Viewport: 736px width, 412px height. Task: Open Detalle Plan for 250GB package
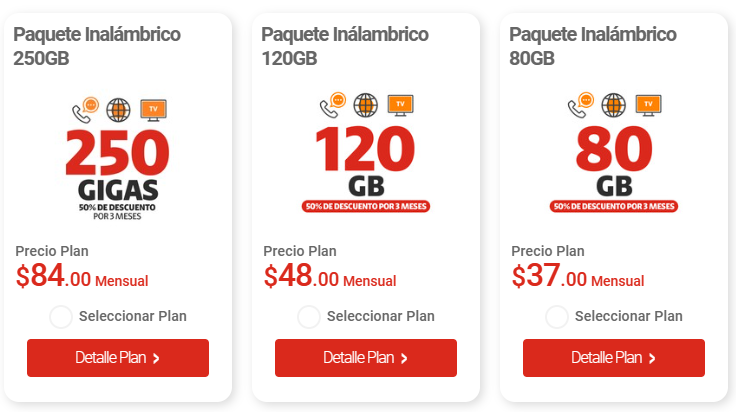(x=118, y=358)
